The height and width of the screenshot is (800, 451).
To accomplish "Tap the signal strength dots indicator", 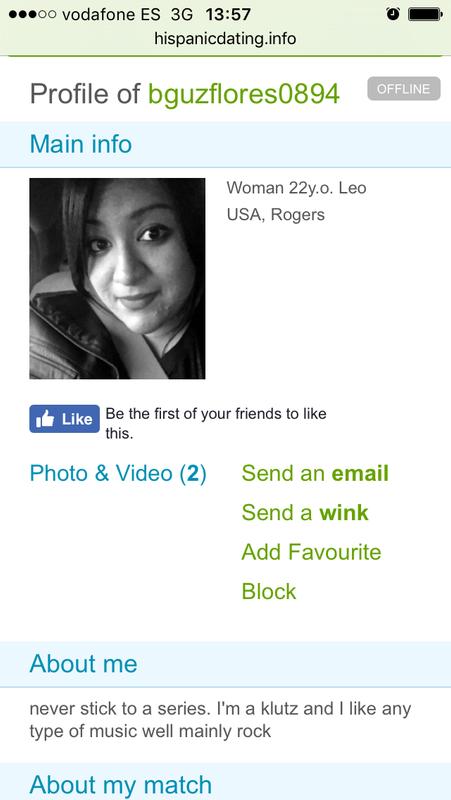I will pos(32,14).
